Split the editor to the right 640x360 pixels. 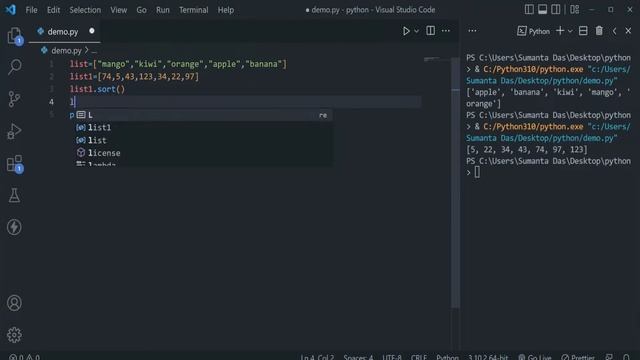(x=431, y=31)
